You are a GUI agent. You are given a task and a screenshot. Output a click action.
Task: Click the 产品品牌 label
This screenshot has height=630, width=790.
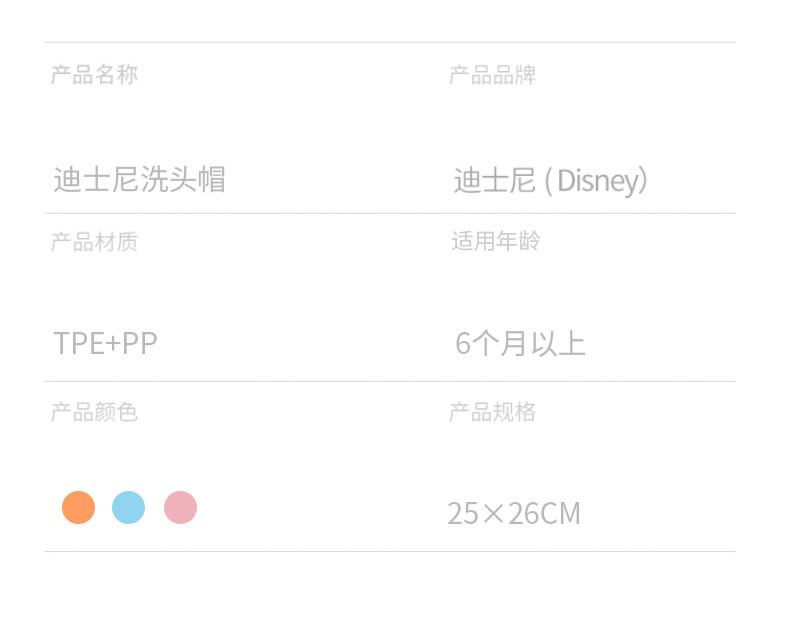[x=492, y=75]
